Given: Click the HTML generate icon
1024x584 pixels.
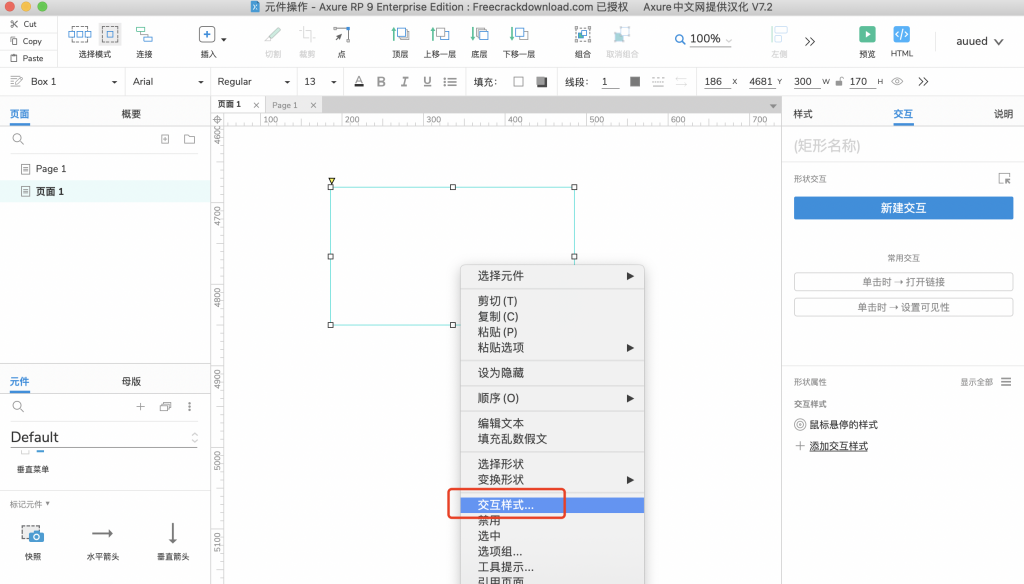Looking at the screenshot, I should click(901, 35).
